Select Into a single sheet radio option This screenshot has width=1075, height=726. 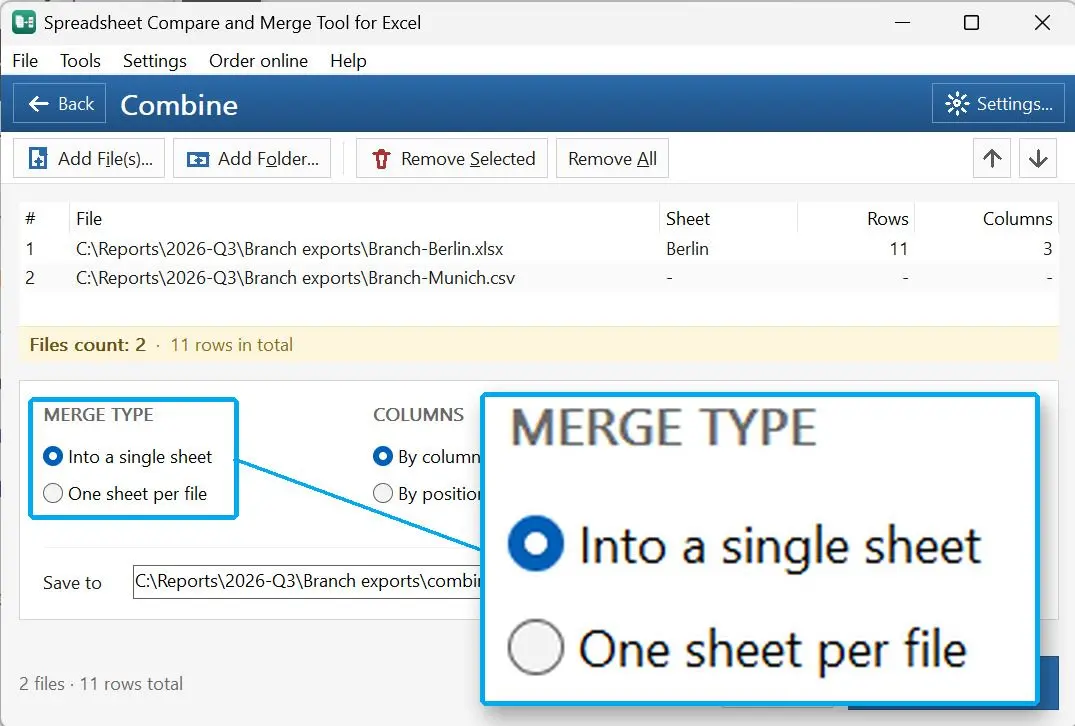(x=128, y=457)
